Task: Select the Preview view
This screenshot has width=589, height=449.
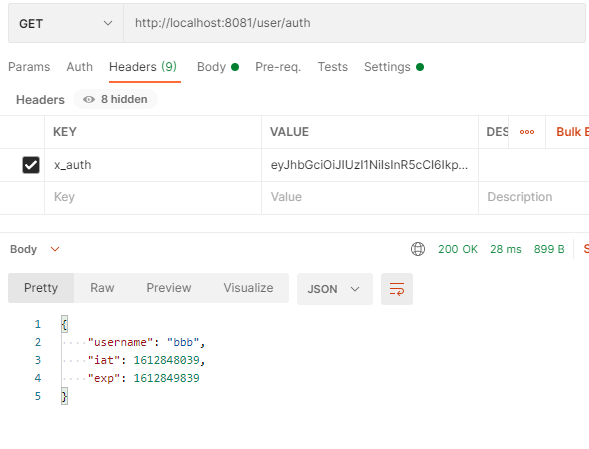Action: click(169, 288)
